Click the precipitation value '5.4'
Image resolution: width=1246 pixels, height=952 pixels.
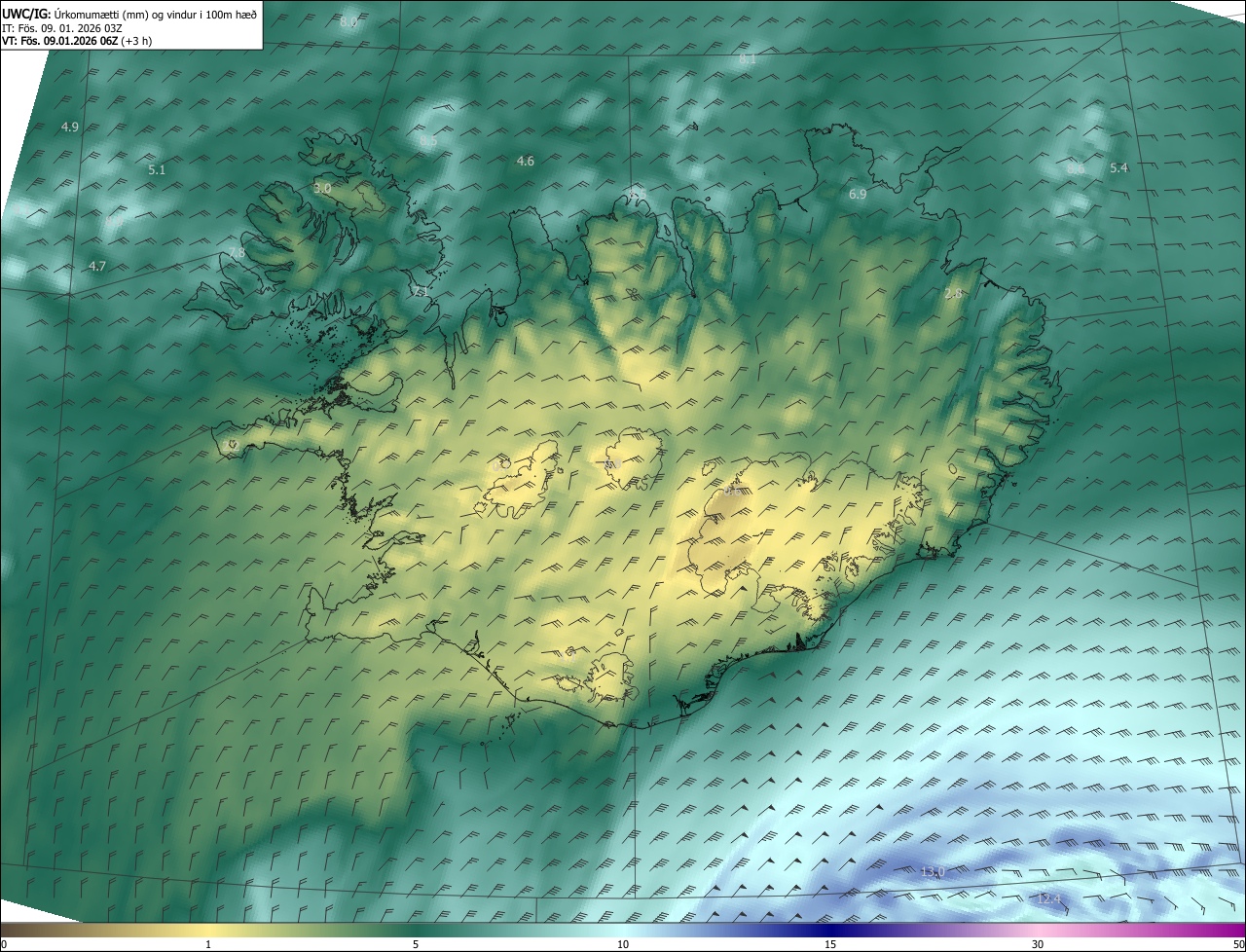[x=1119, y=167]
